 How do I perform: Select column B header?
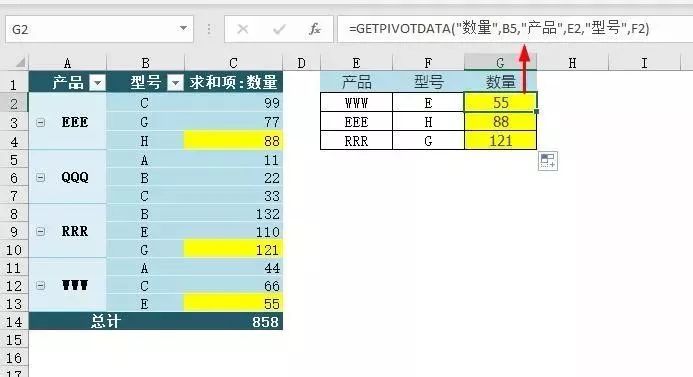pos(145,63)
